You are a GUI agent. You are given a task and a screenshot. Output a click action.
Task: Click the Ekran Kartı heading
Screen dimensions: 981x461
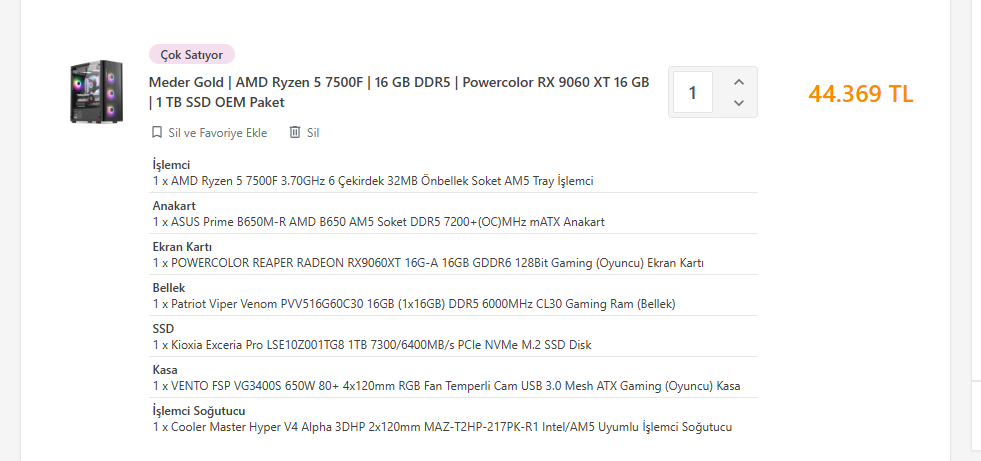click(182, 247)
